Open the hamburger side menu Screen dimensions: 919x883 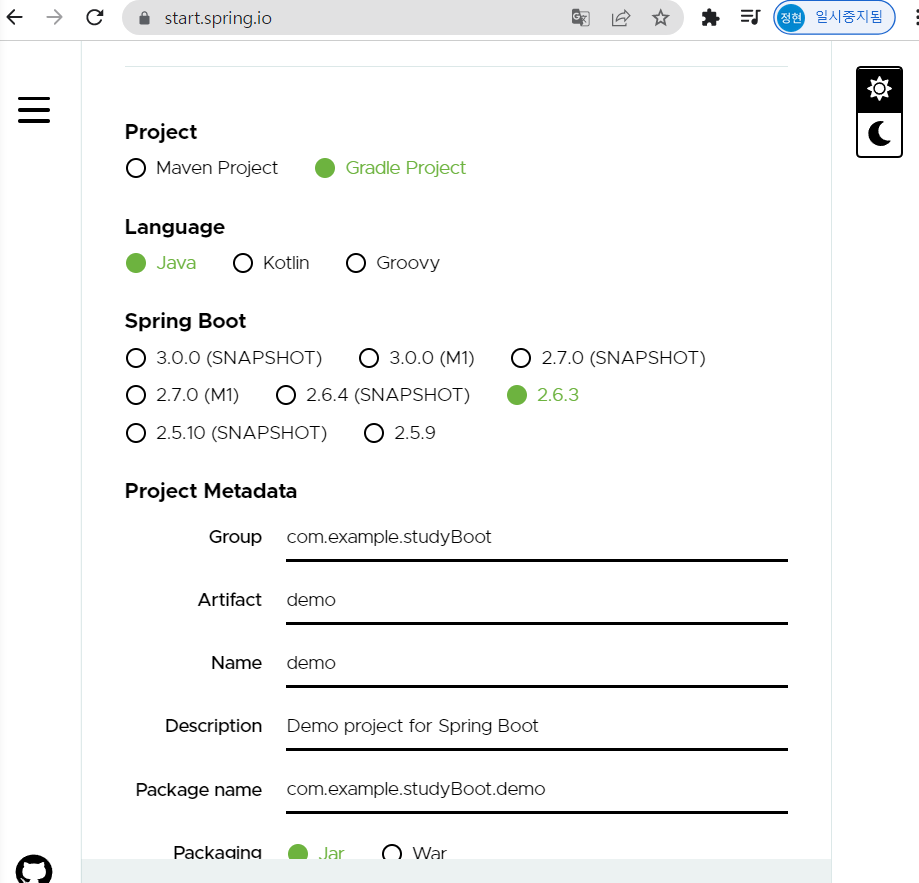click(34, 110)
